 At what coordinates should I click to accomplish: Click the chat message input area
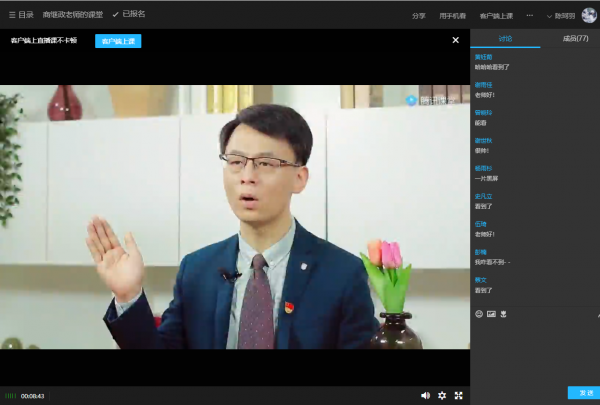(535, 350)
